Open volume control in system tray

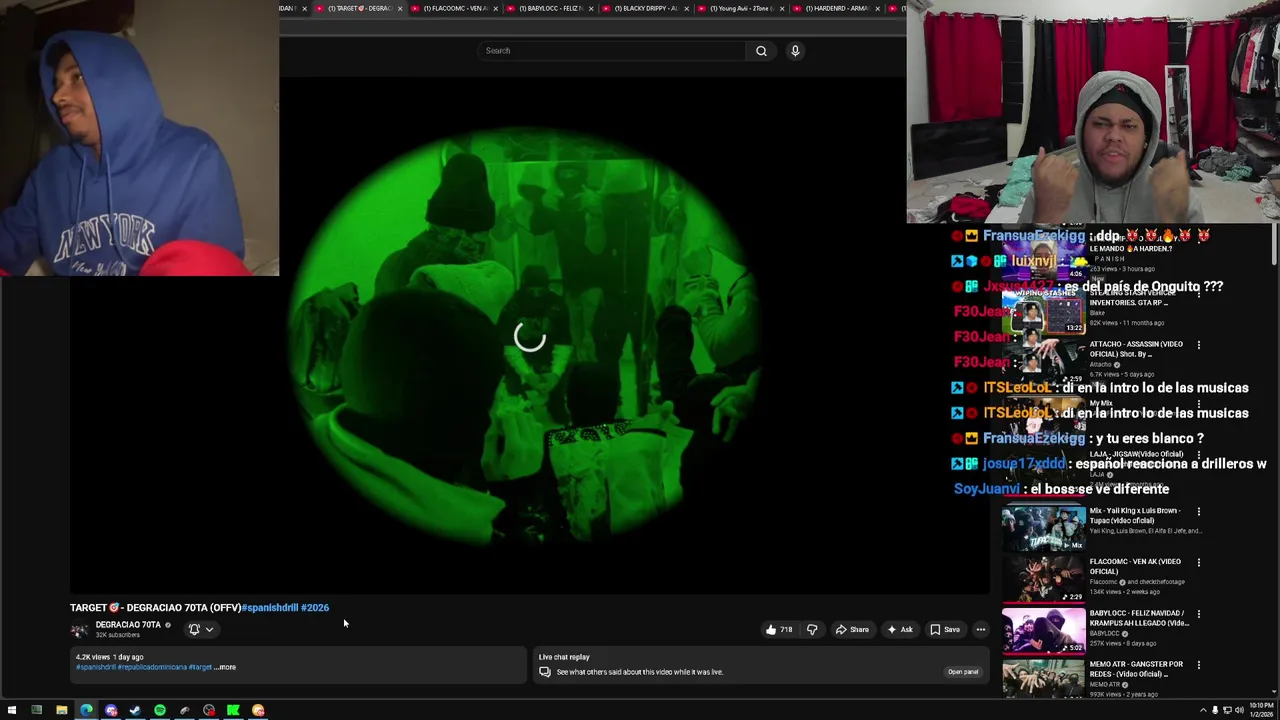[x=1239, y=710]
